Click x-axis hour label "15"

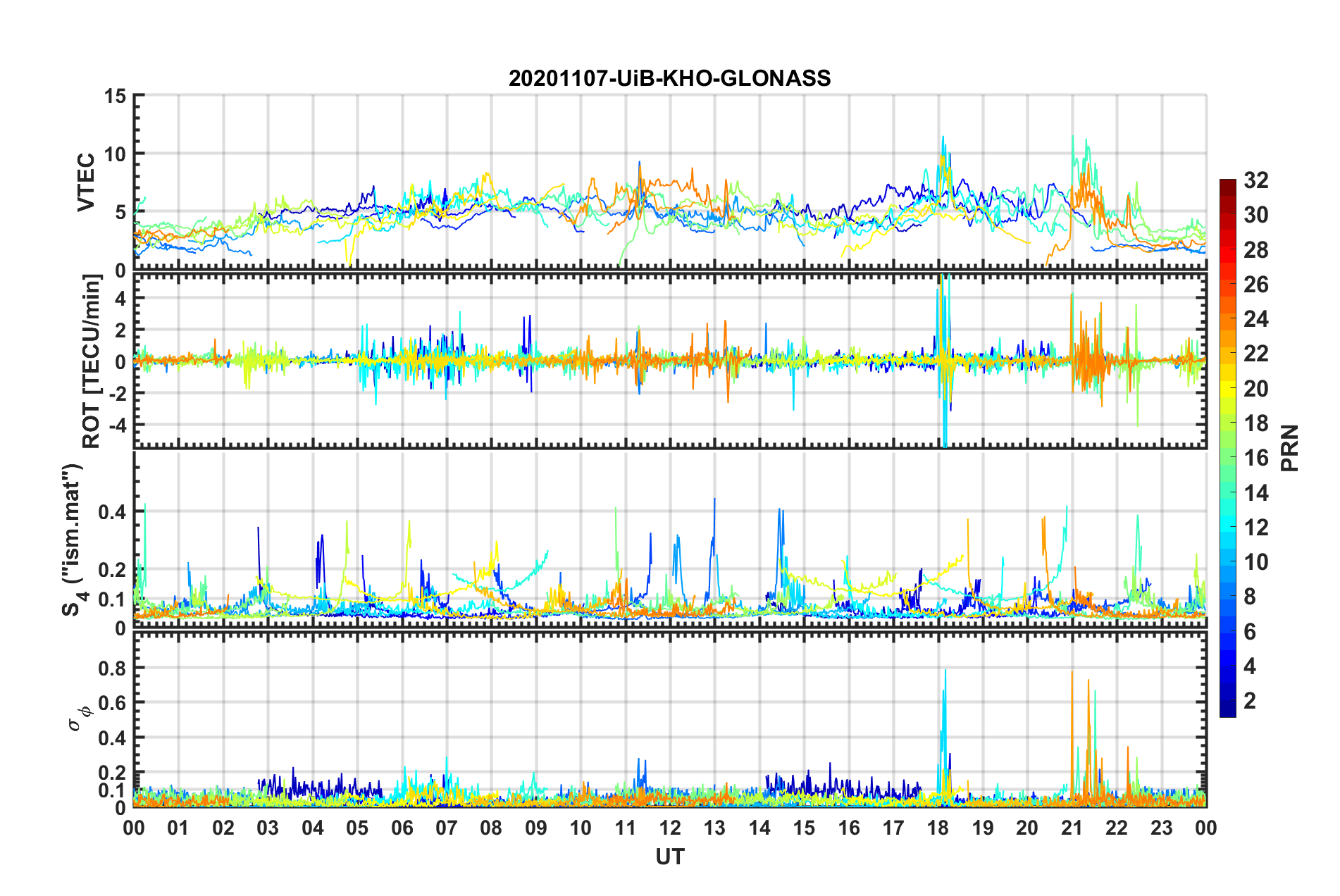click(x=804, y=828)
